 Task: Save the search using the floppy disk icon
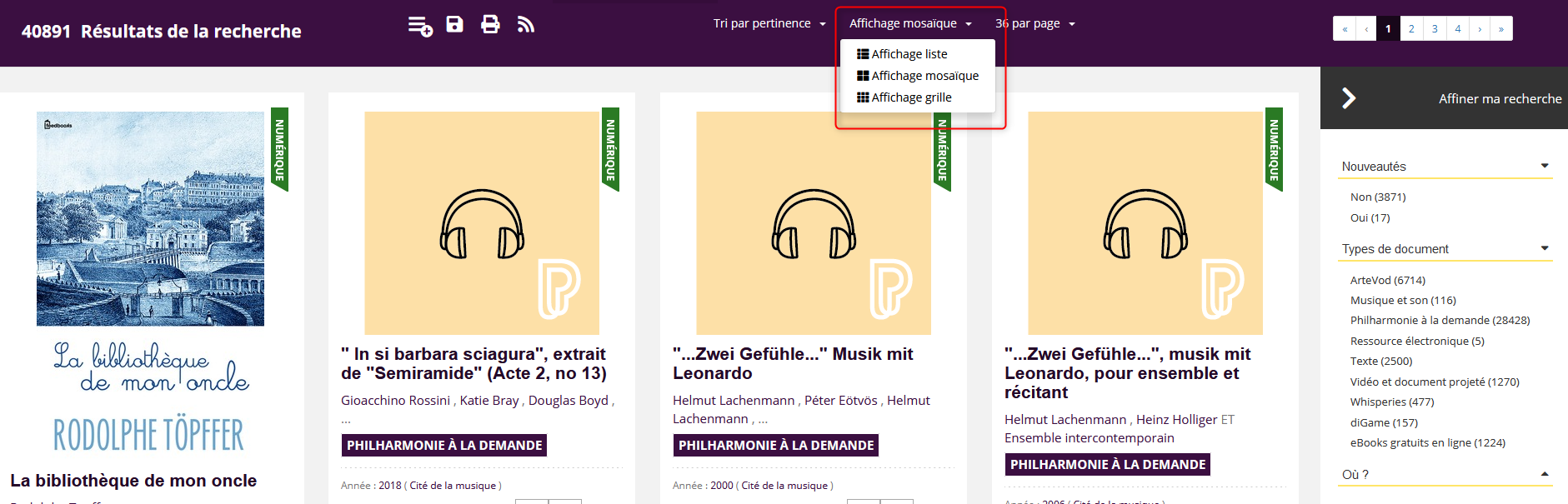coord(454,24)
